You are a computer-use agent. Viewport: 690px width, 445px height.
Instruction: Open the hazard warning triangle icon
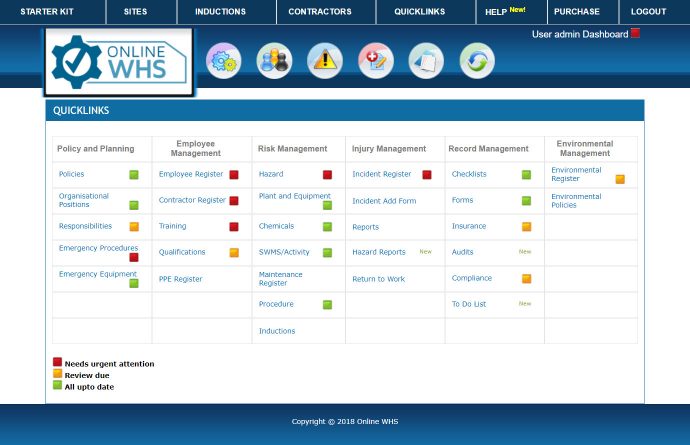click(x=325, y=61)
